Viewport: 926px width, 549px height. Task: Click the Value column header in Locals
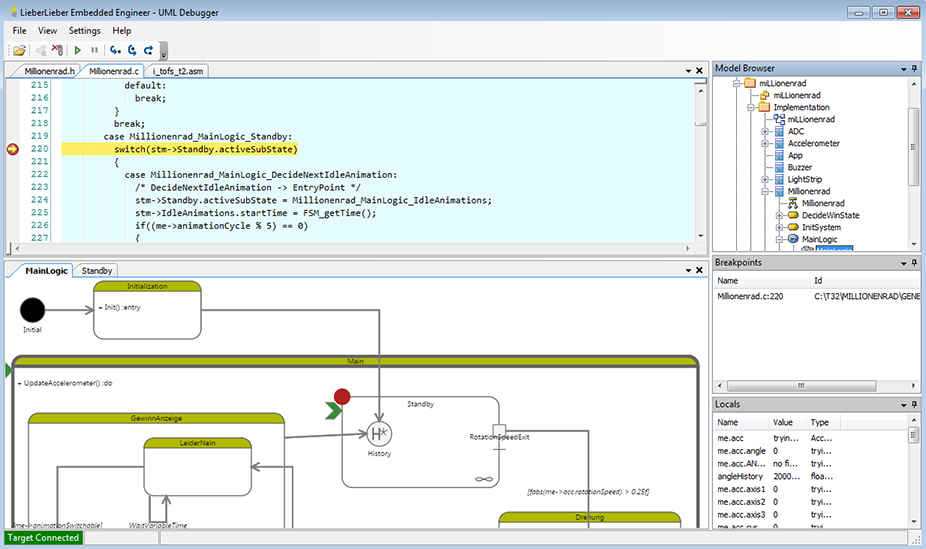(787, 423)
